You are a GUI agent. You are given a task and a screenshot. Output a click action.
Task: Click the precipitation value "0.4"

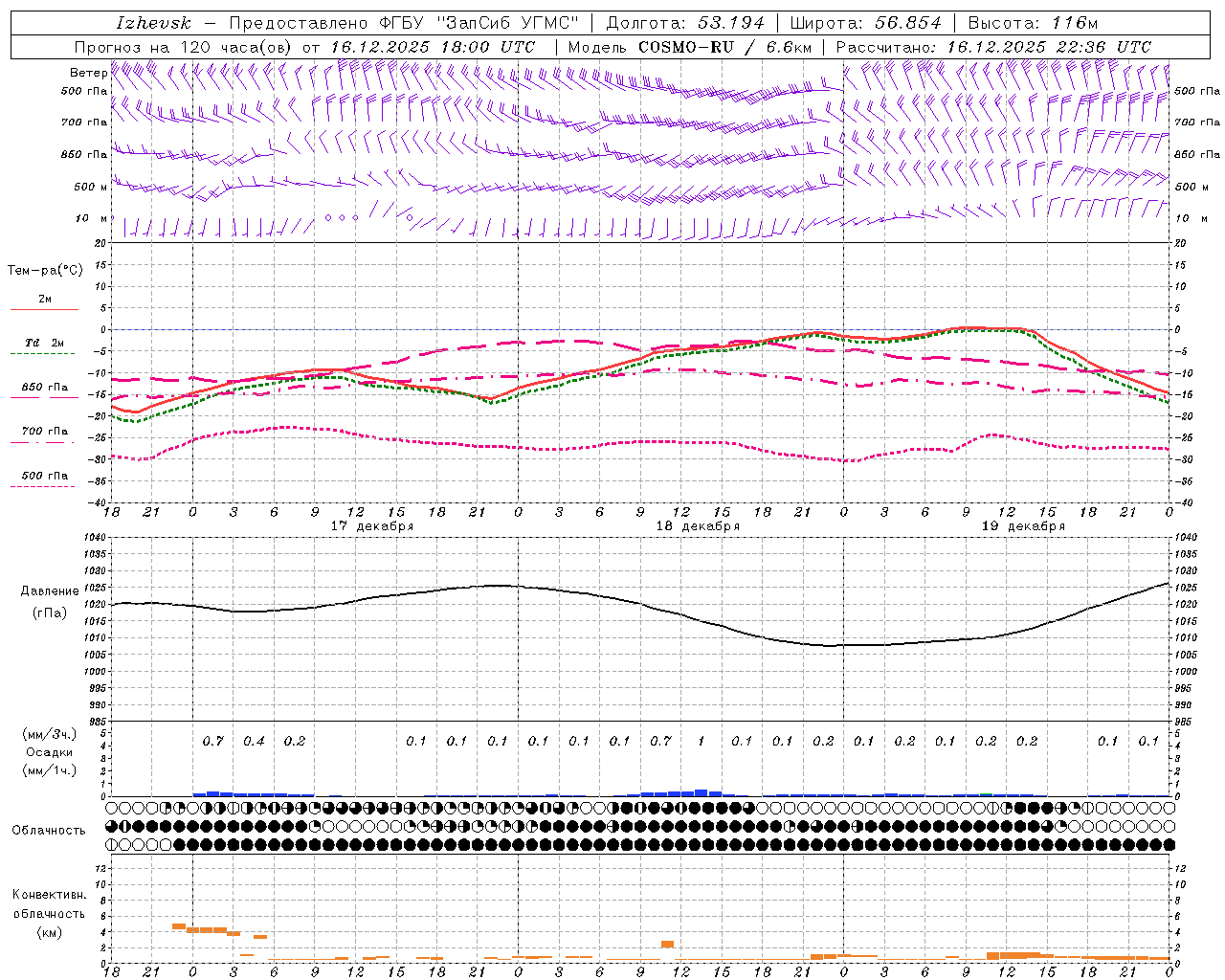(x=254, y=741)
